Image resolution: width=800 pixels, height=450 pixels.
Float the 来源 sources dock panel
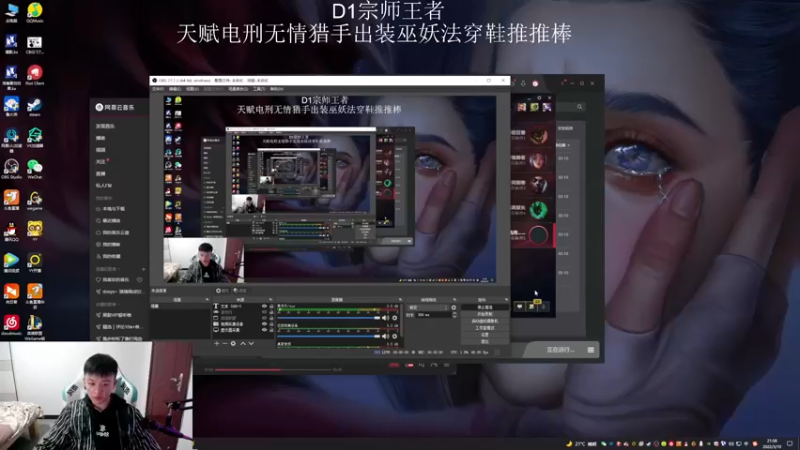(x=270, y=299)
